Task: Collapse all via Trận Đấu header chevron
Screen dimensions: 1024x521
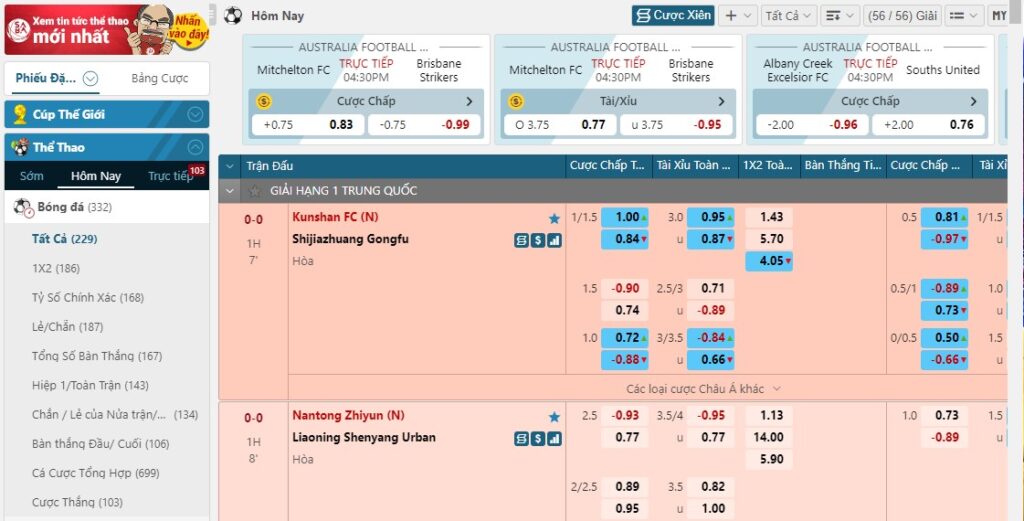Action: 229,166
